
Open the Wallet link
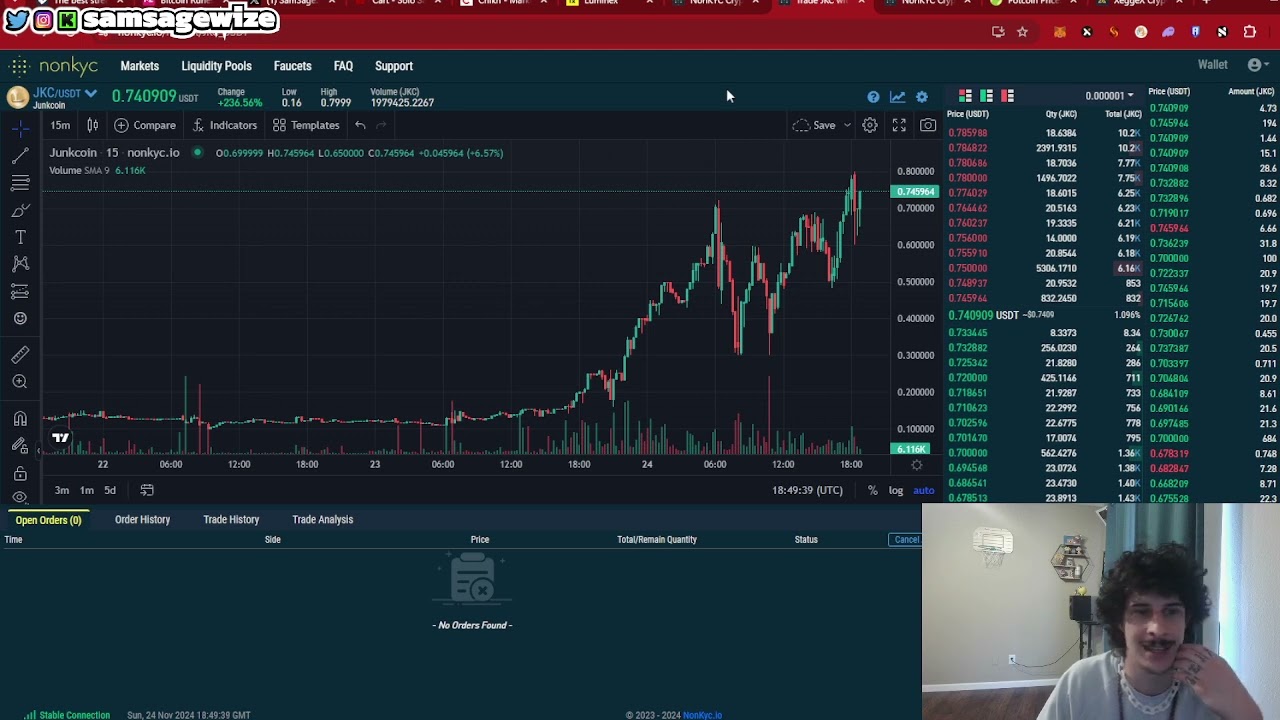(1213, 65)
